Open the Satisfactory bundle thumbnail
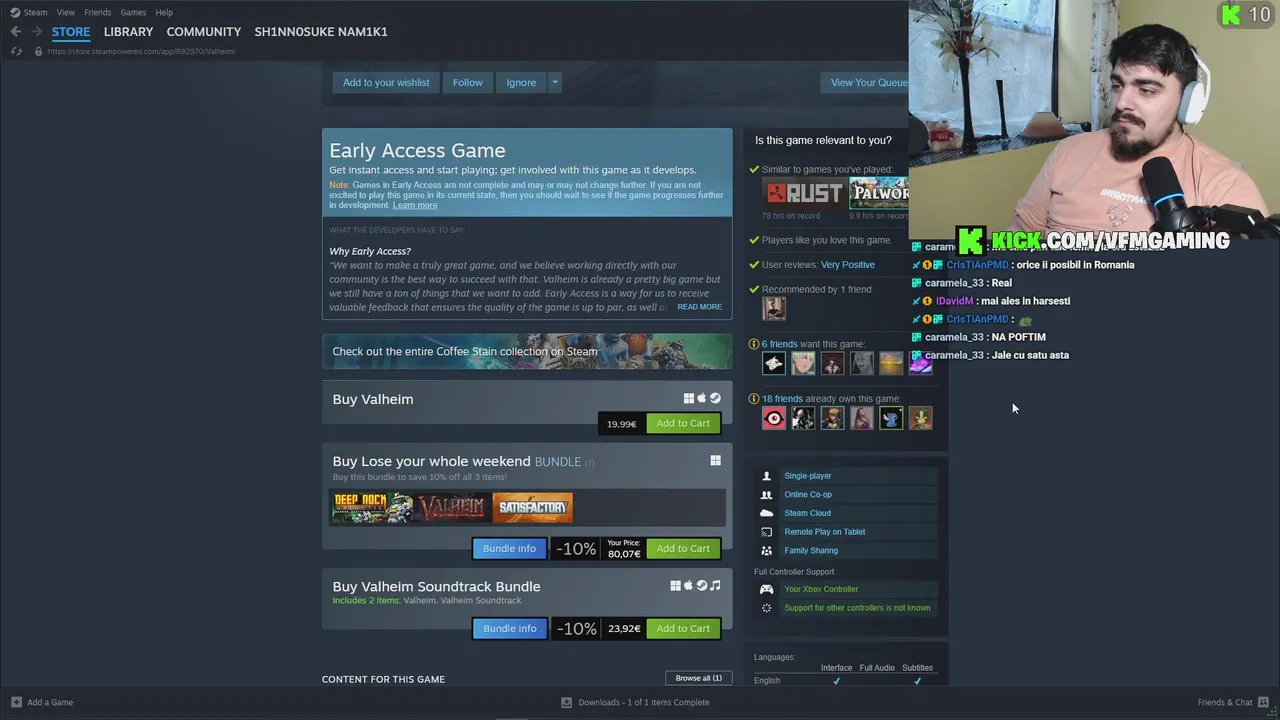The image size is (1280, 720). (x=533, y=507)
